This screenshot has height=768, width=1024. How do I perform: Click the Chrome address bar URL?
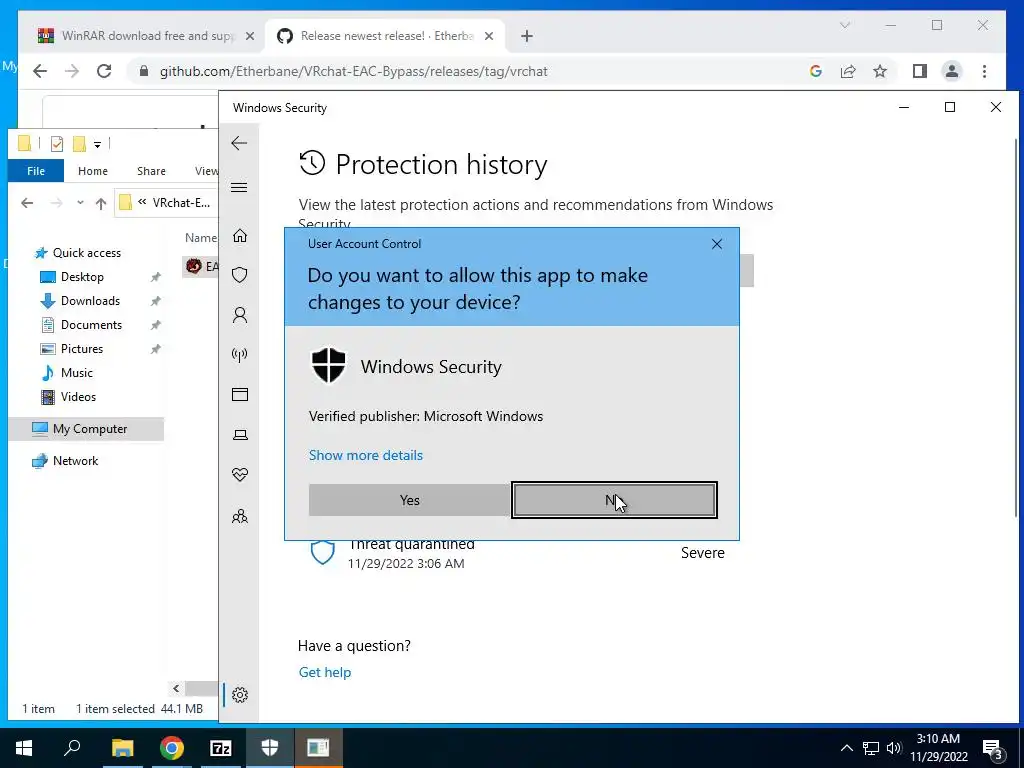[353, 71]
